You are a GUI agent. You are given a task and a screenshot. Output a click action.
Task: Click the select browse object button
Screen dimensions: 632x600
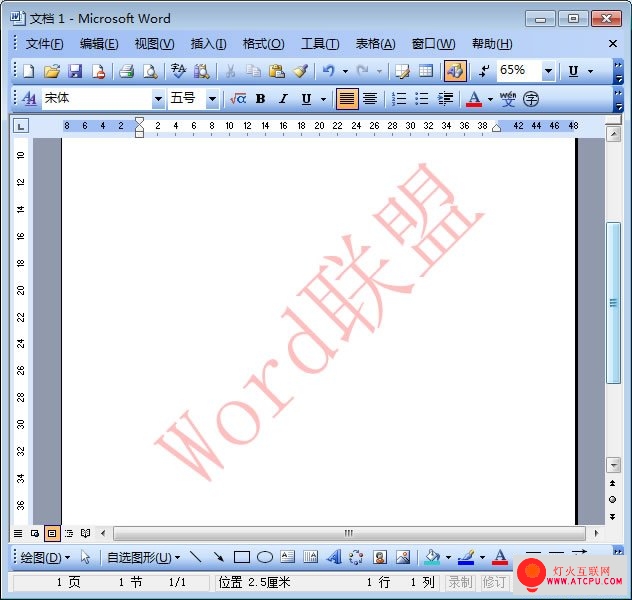(613, 500)
